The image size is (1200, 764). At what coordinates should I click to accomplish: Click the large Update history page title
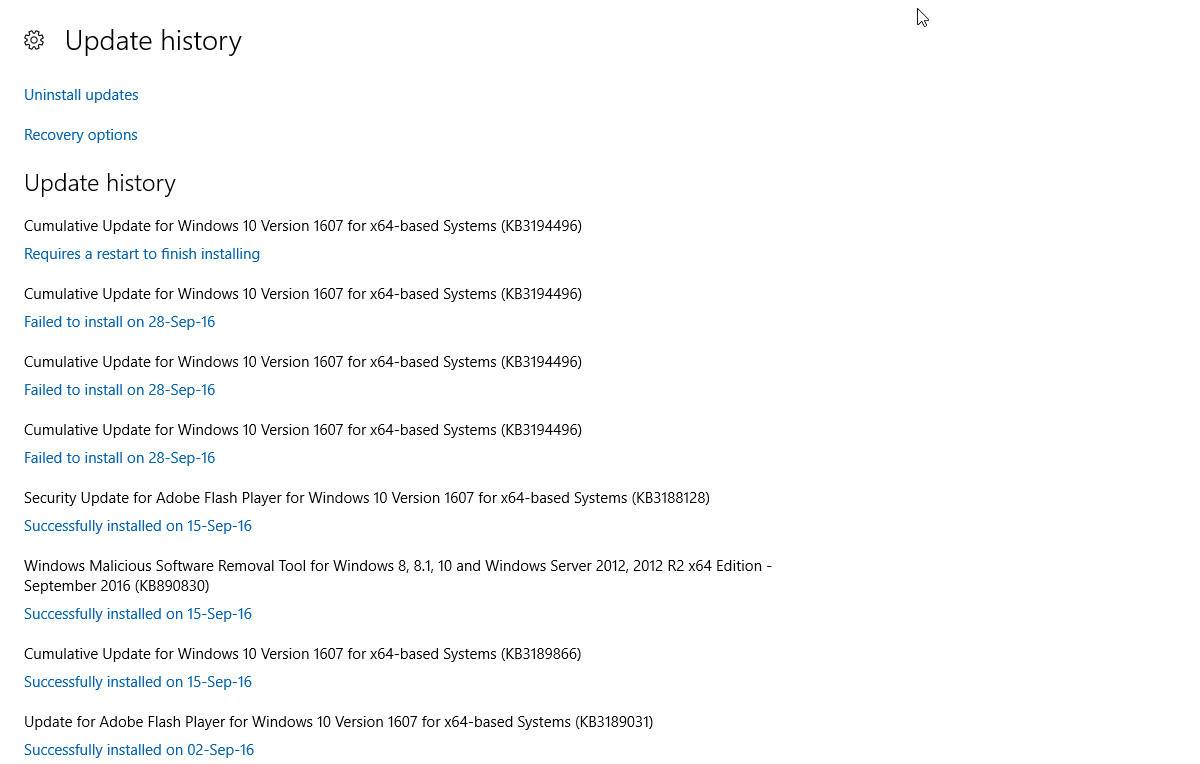click(153, 40)
